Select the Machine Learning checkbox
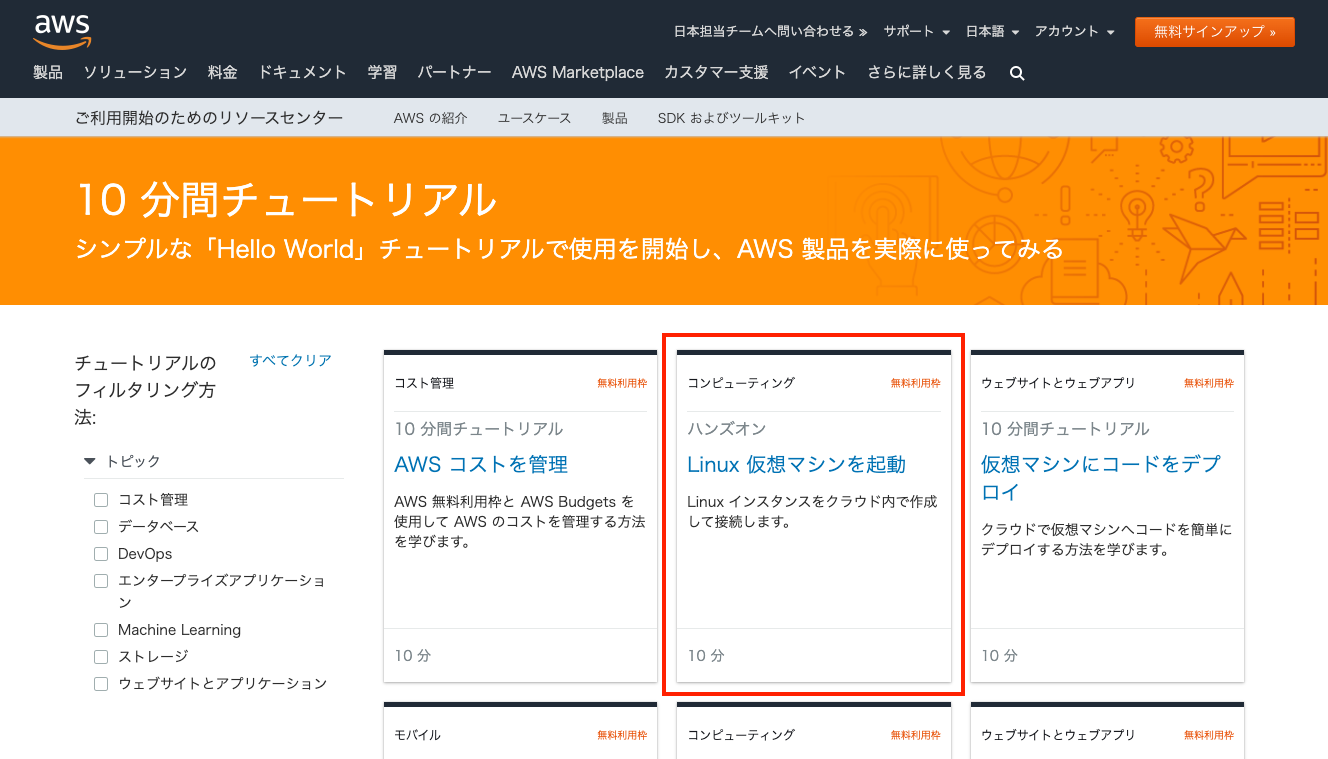Viewport: 1328px width, 759px height. [x=101, y=630]
